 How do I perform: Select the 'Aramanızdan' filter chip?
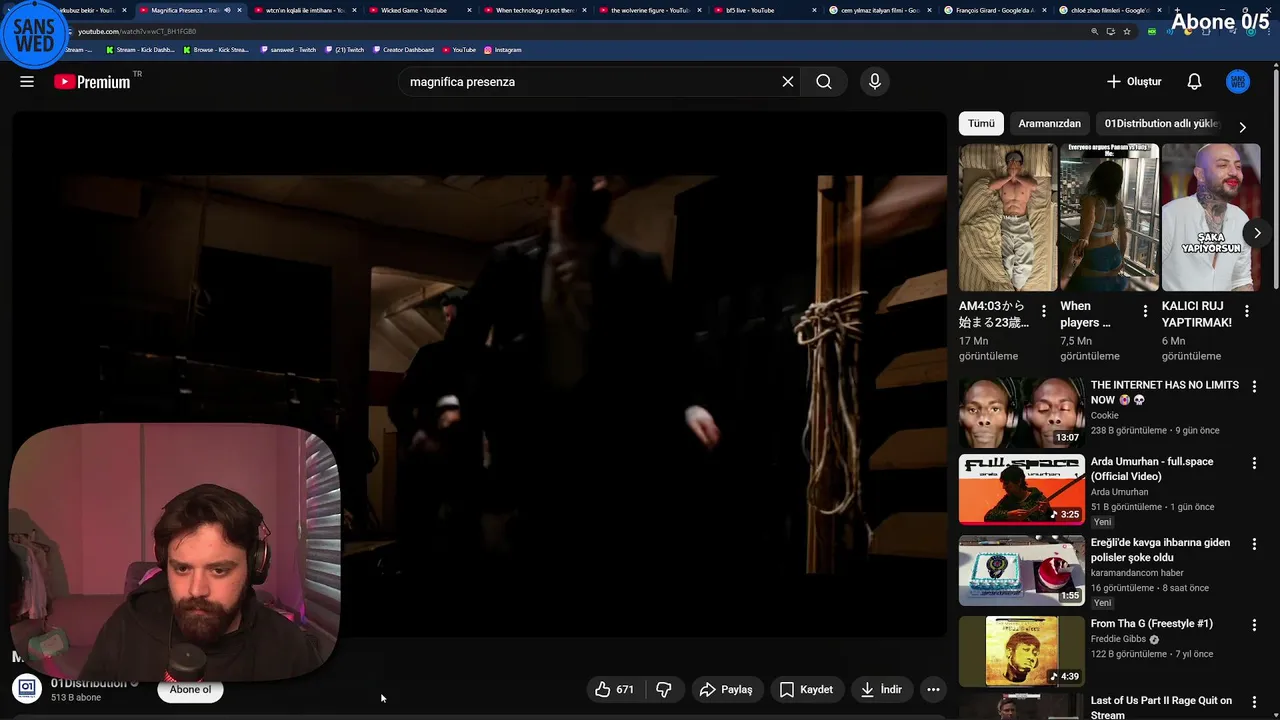[1049, 123]
